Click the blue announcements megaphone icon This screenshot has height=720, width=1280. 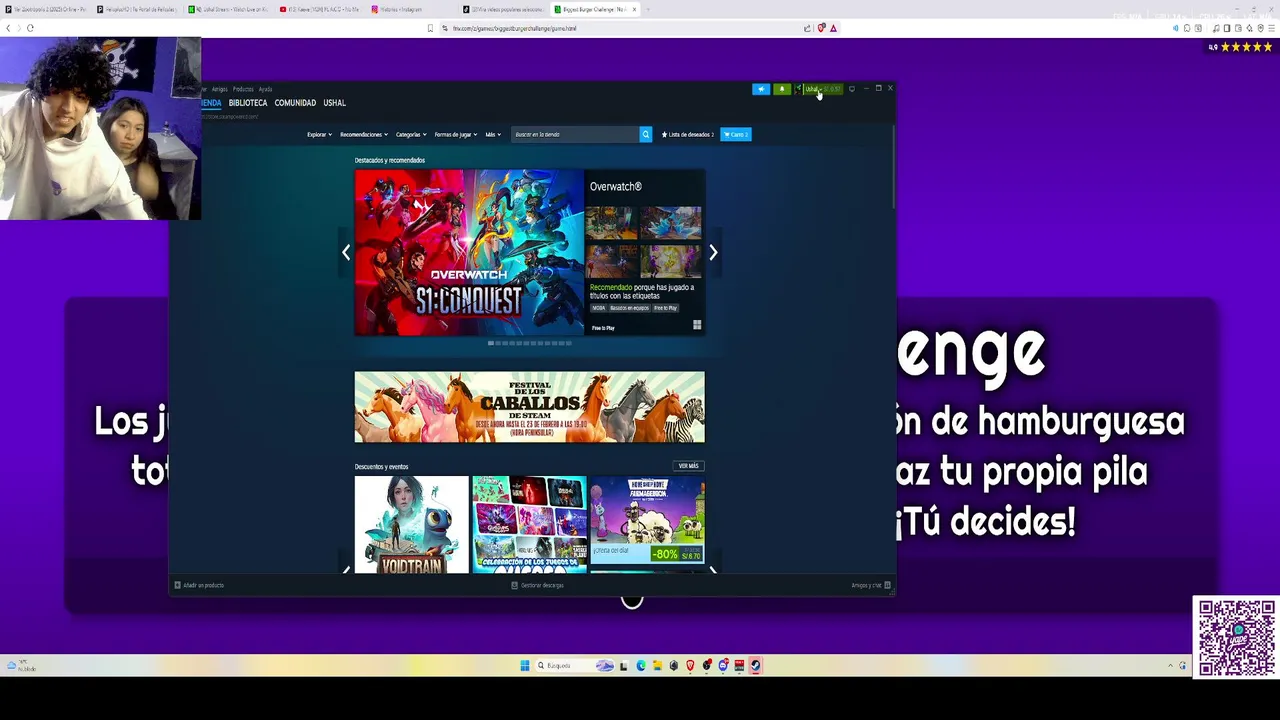[761, 89]
